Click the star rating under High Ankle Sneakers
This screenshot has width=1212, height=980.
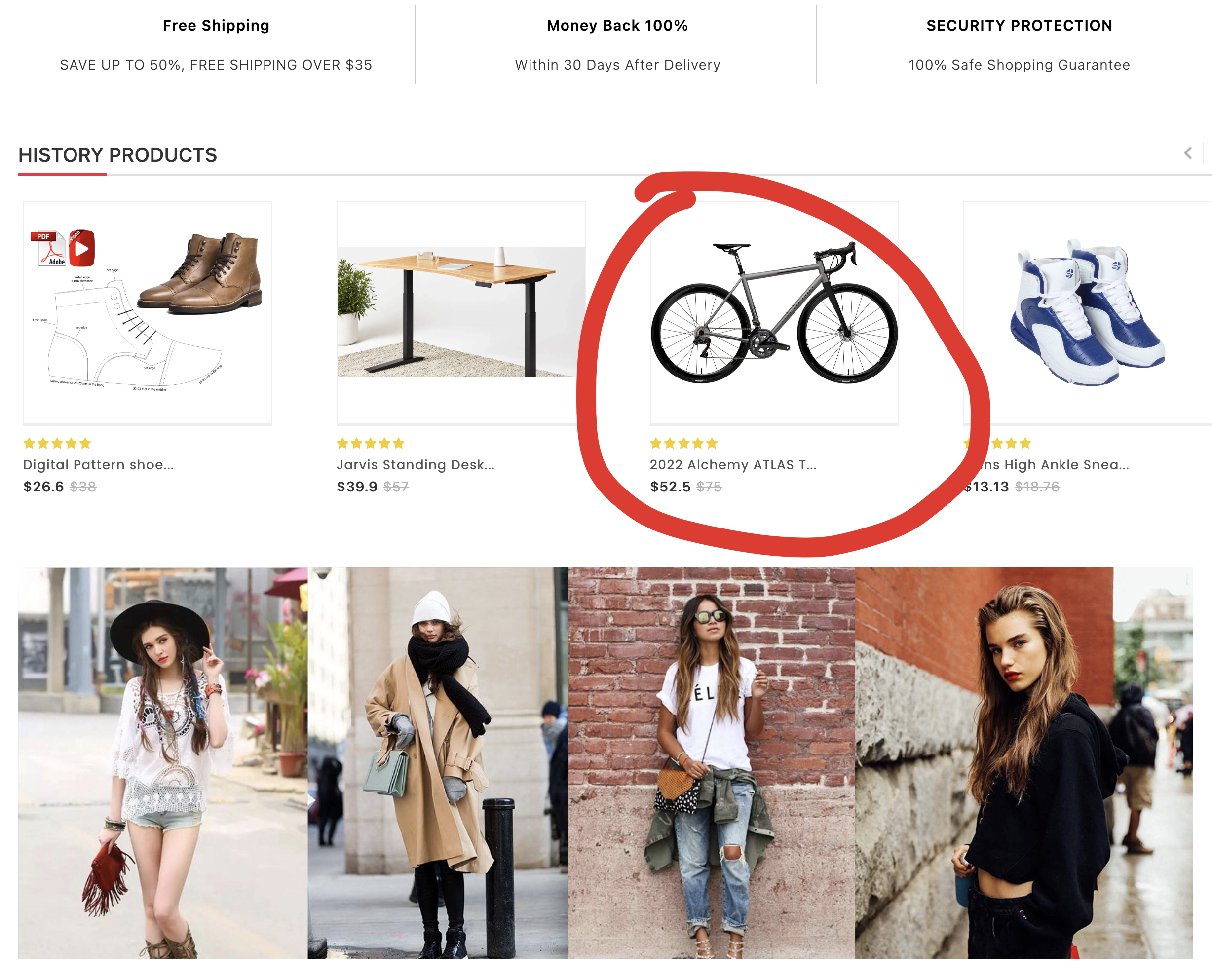point(1011,443)
